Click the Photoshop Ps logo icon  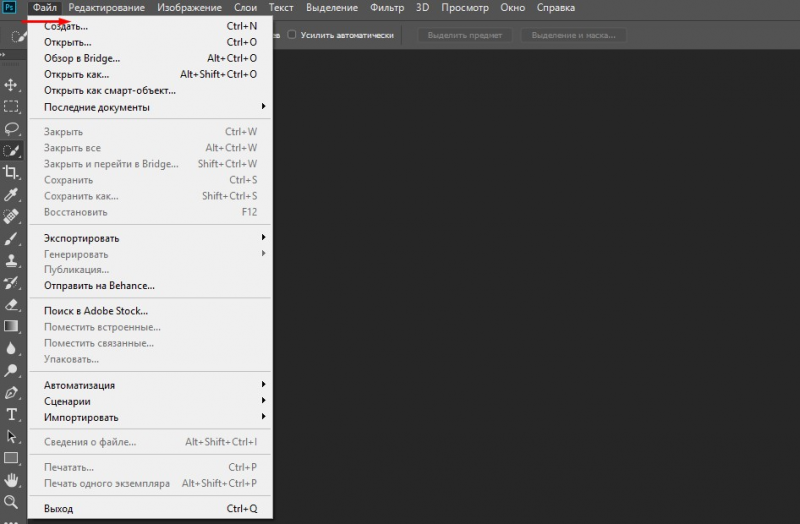tap(9, 8)
